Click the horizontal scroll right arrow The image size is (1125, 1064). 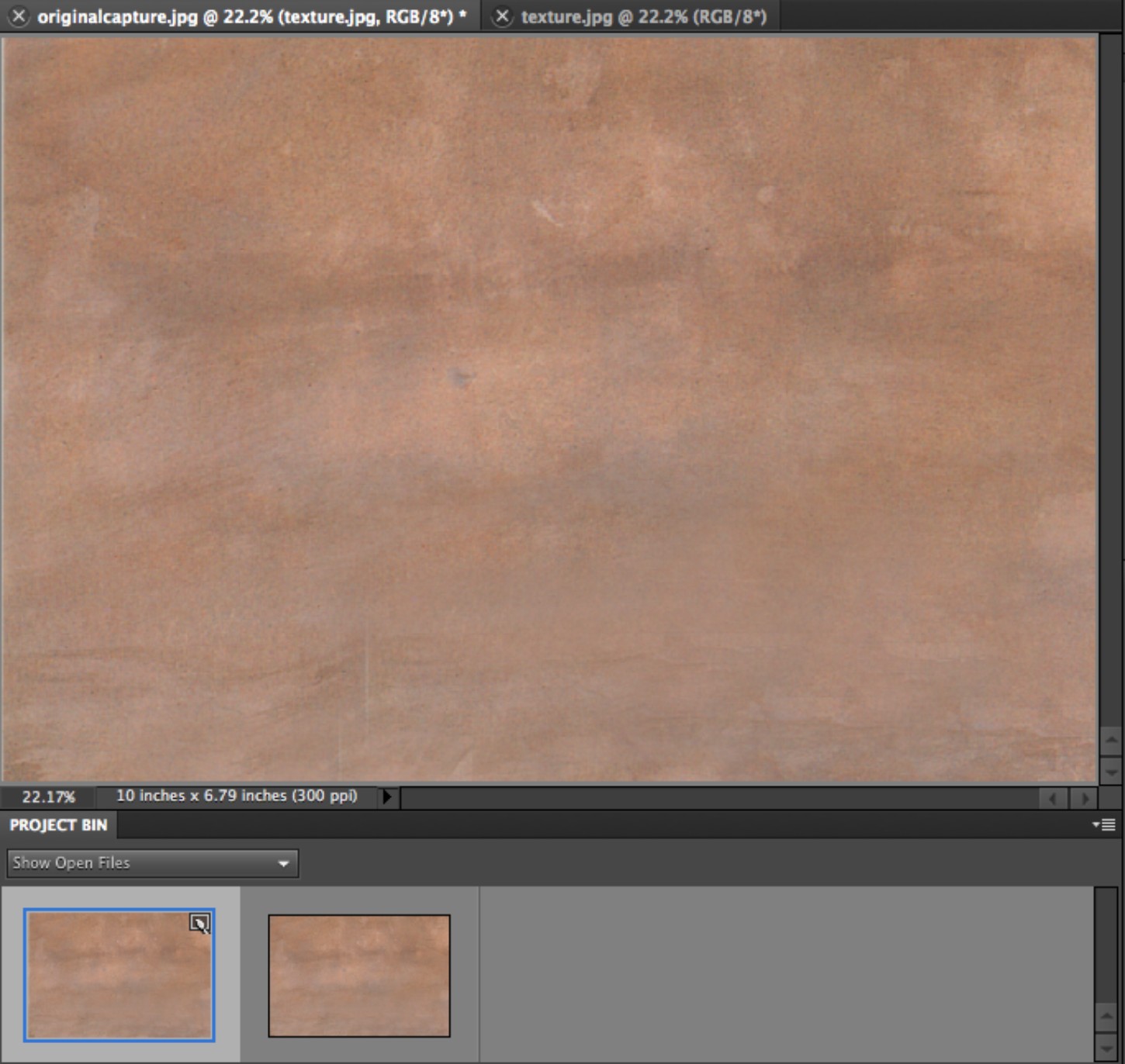(1084, 798)
